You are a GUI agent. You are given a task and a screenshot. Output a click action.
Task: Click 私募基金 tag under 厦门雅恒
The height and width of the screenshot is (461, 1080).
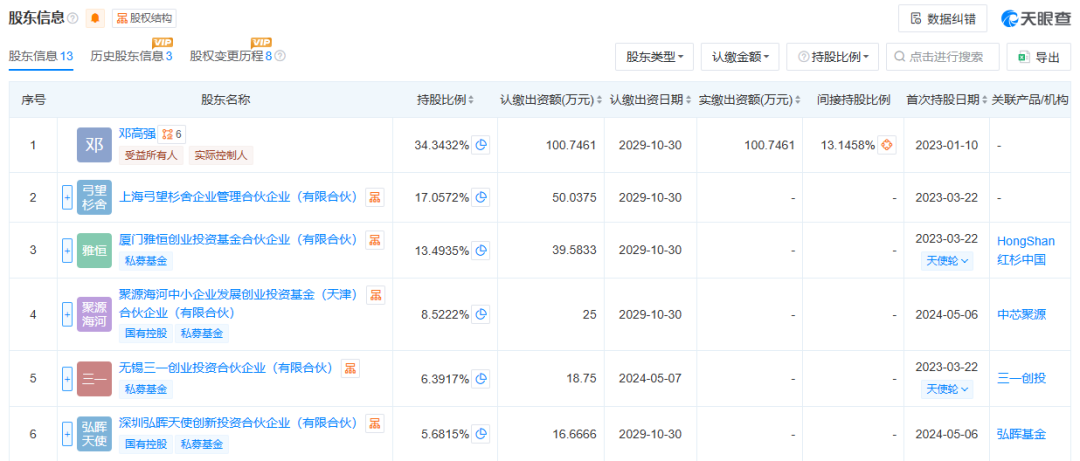(146, 261)
